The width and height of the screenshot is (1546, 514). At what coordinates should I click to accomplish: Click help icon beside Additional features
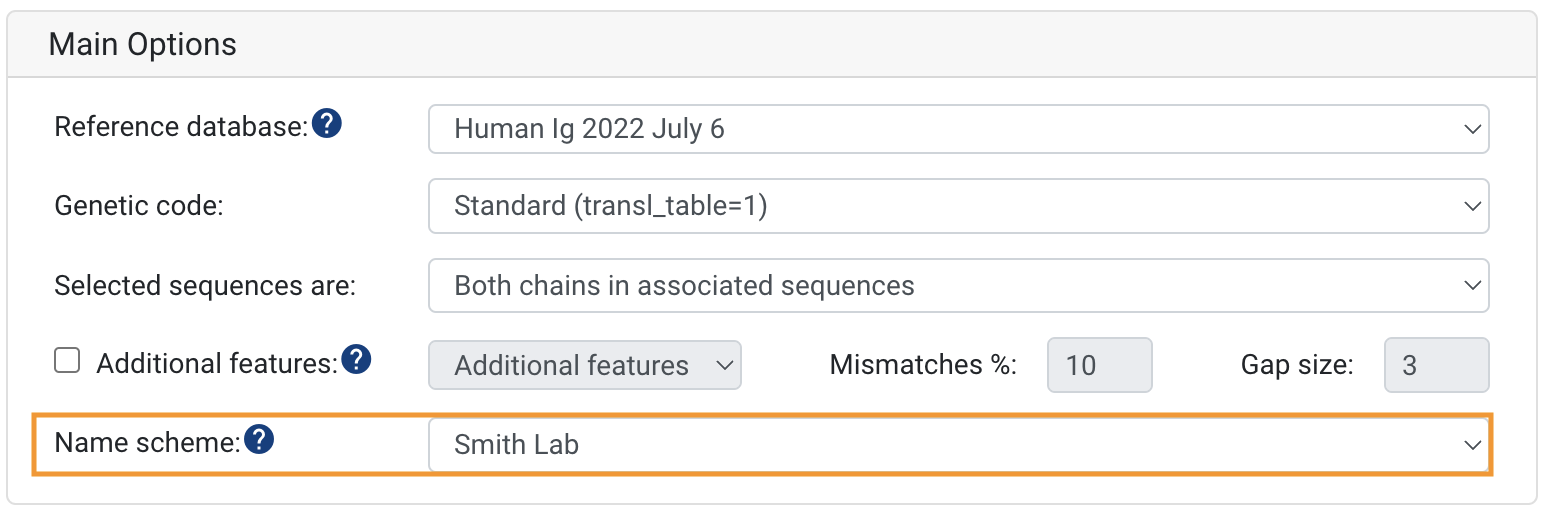click(357, 360)
